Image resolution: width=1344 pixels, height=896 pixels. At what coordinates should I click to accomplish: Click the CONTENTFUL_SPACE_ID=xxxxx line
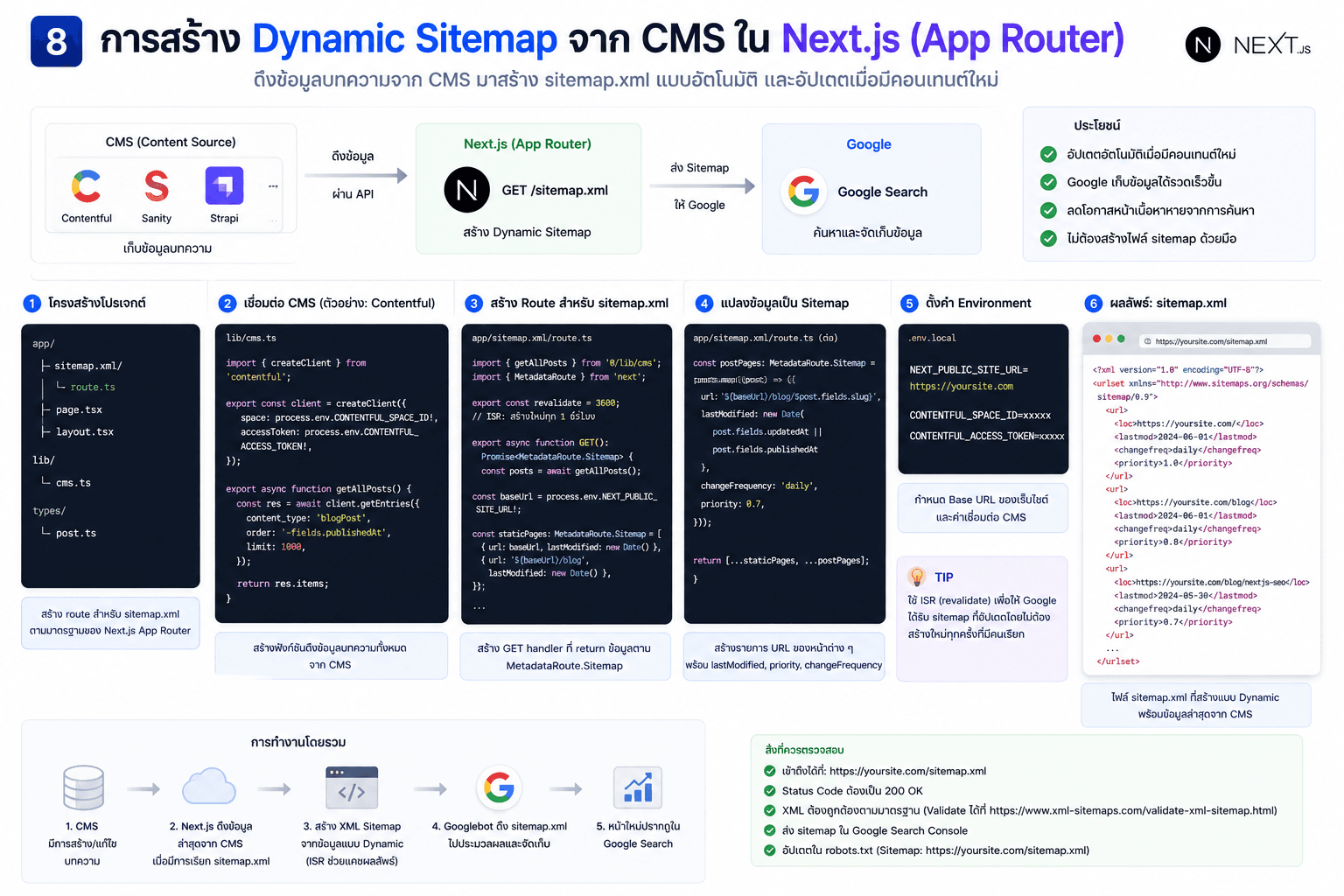pos(980,415)
